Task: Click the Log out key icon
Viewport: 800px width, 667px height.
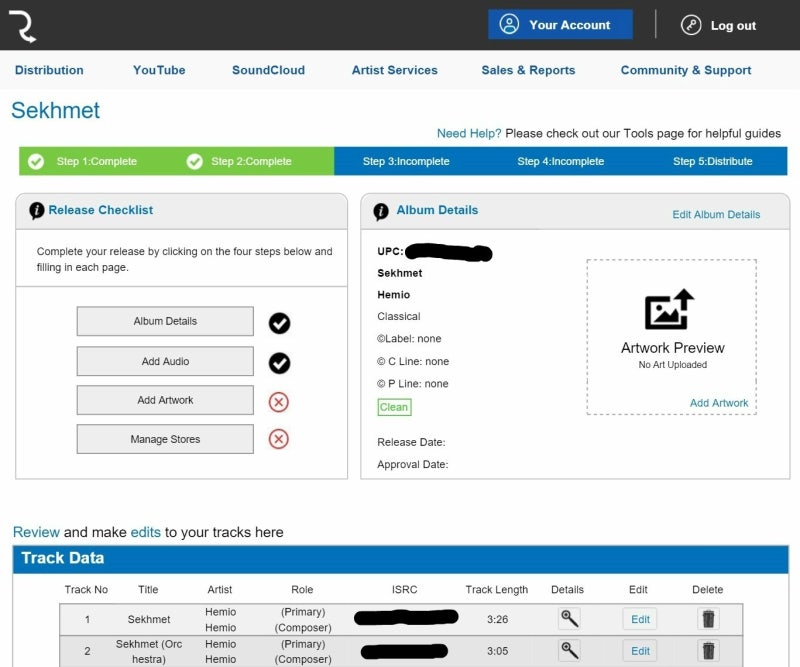Action: click(x=691, y=25)
